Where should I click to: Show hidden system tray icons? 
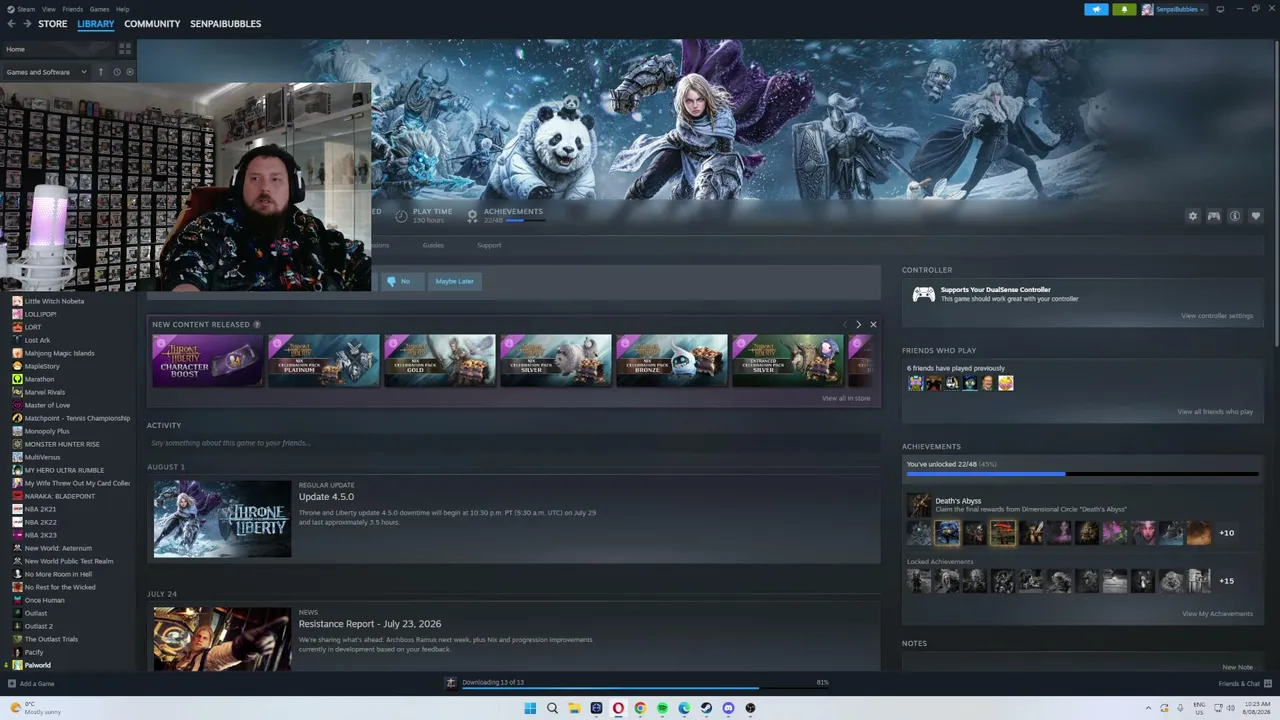point(1148,708)
